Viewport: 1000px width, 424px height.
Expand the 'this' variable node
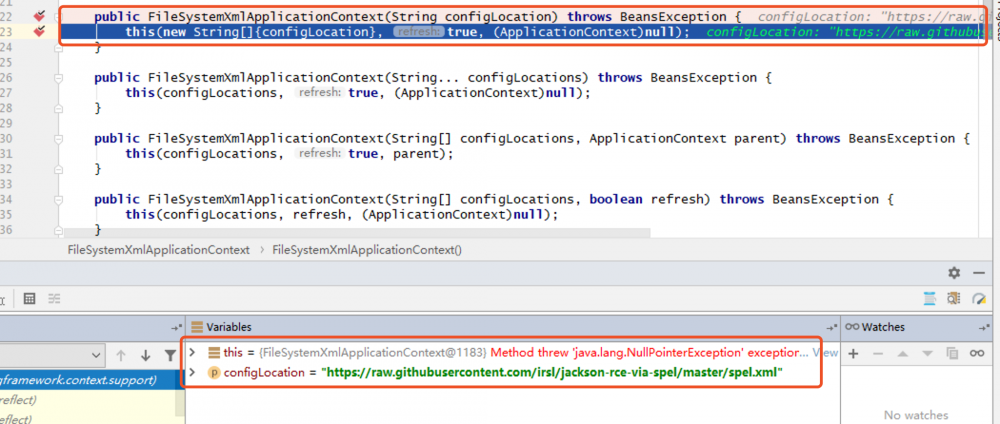tap(192, 352)
